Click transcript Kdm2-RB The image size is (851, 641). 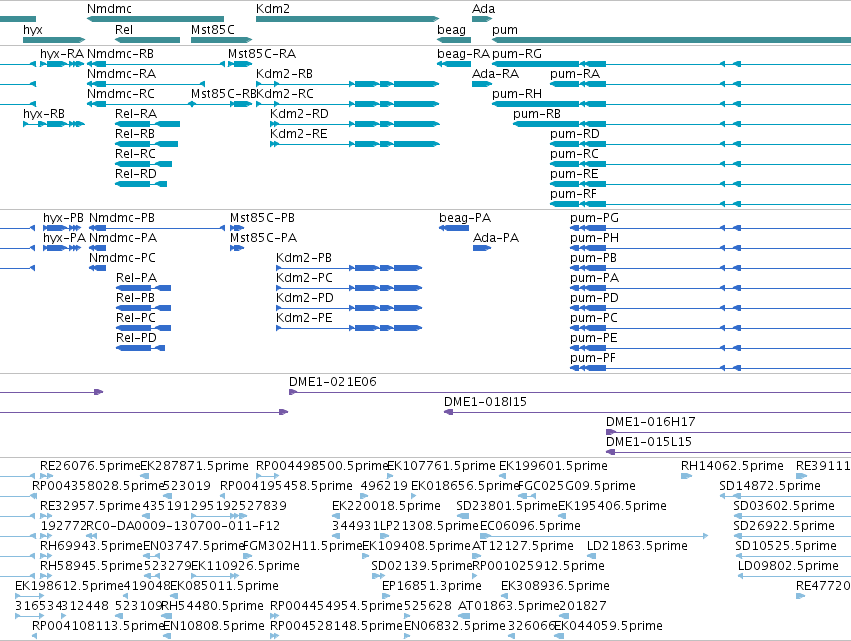pyautogui.click(x=284, y=74)
